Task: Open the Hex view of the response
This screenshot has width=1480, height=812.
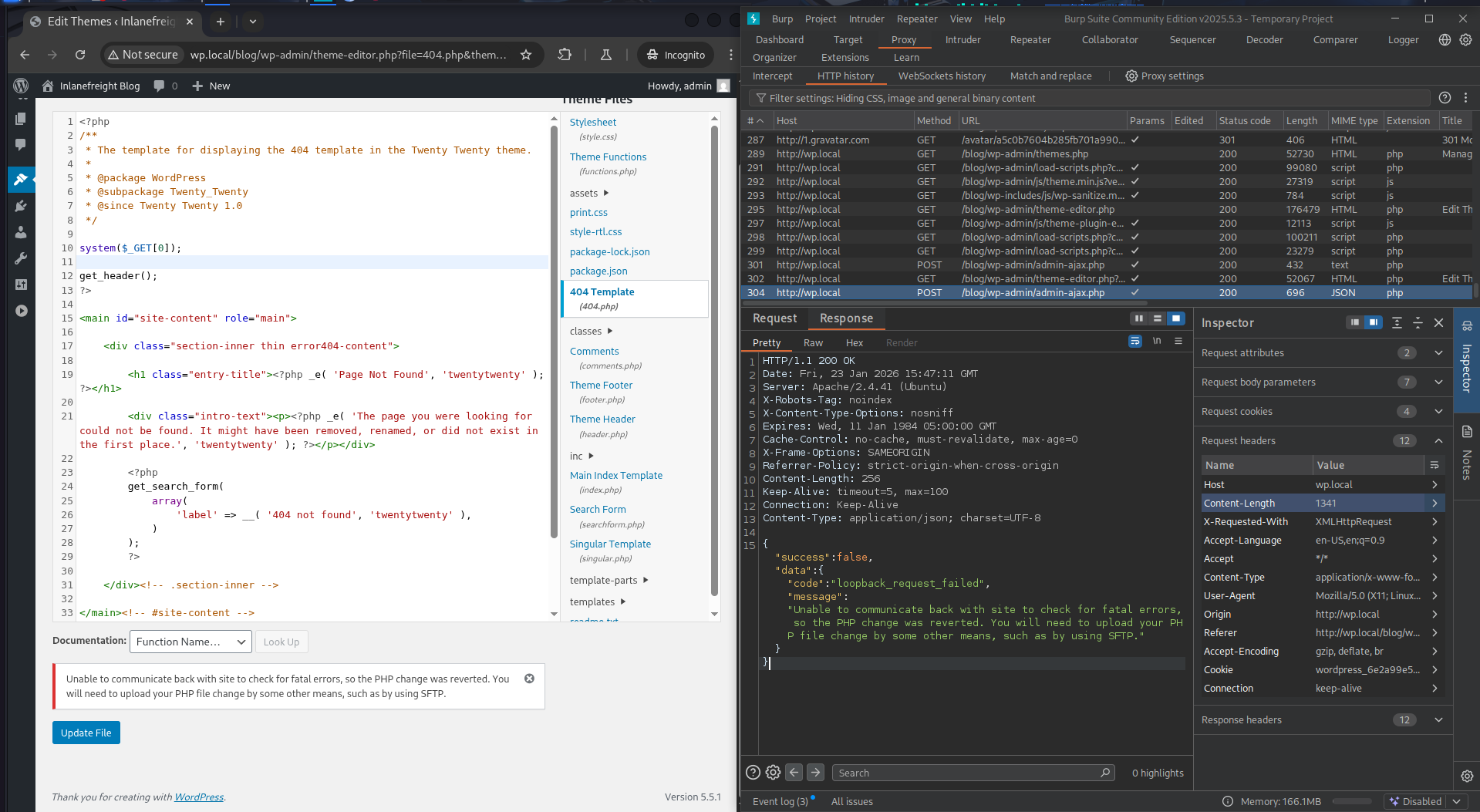Action: pos(854,342)
